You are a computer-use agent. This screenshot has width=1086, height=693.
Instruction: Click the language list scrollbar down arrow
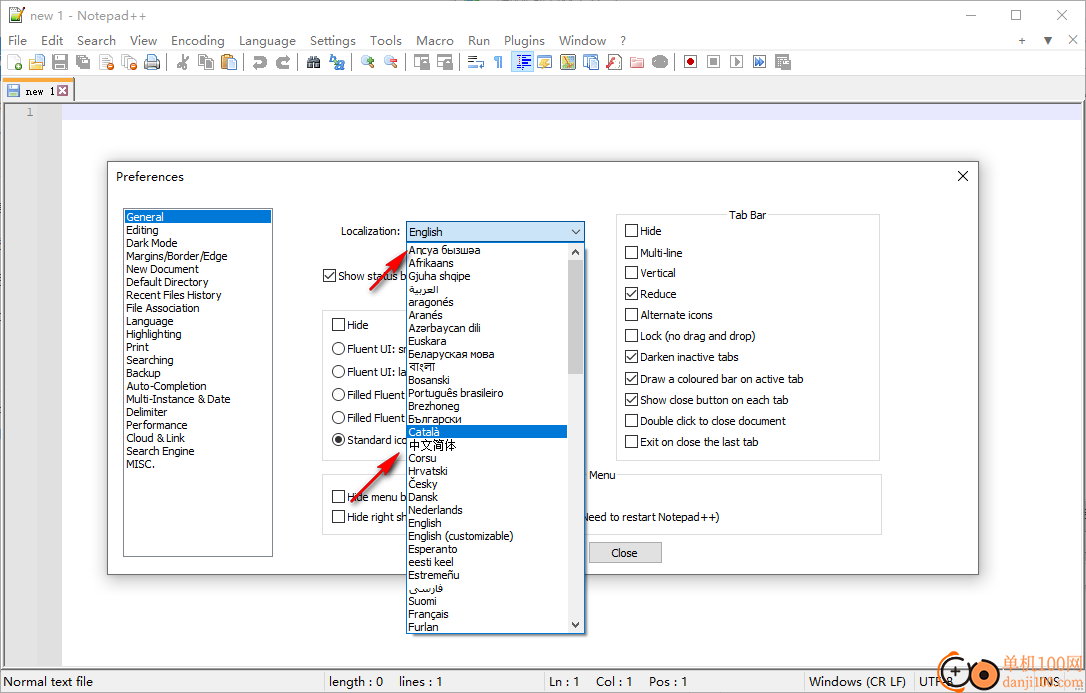pos(575,625)
